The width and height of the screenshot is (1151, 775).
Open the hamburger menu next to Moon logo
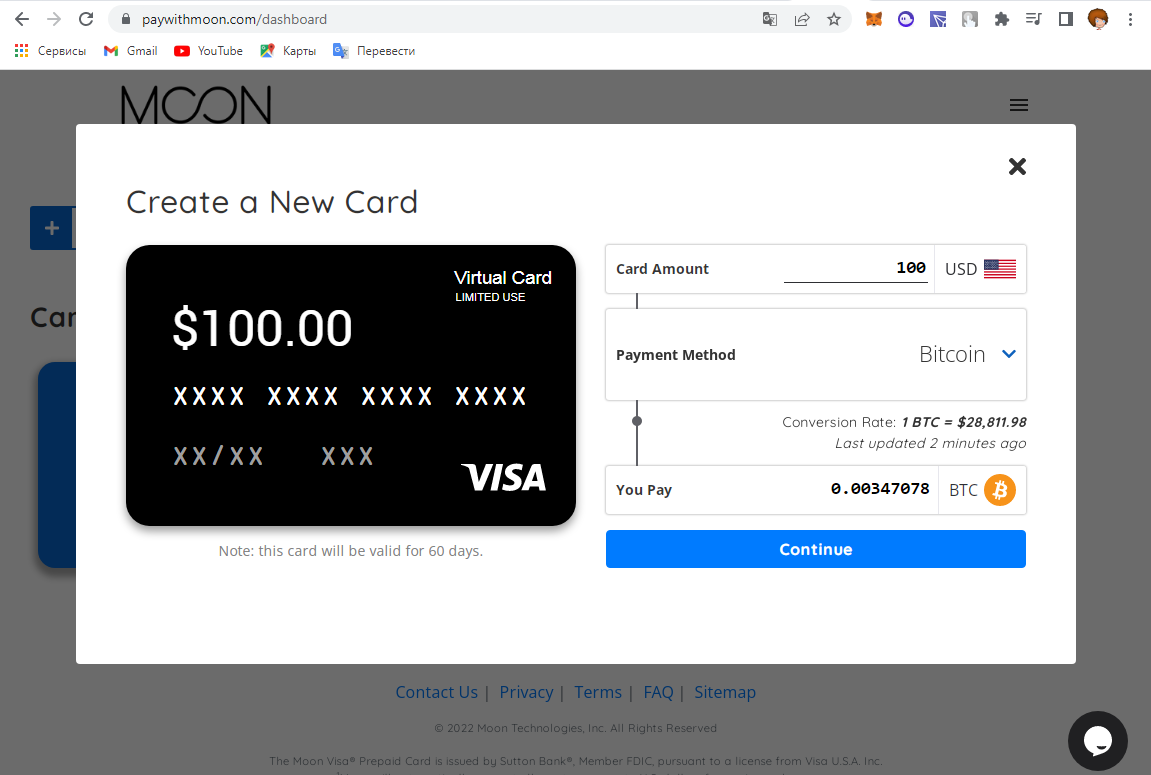pyautogui.click(x=1018, y=105)
